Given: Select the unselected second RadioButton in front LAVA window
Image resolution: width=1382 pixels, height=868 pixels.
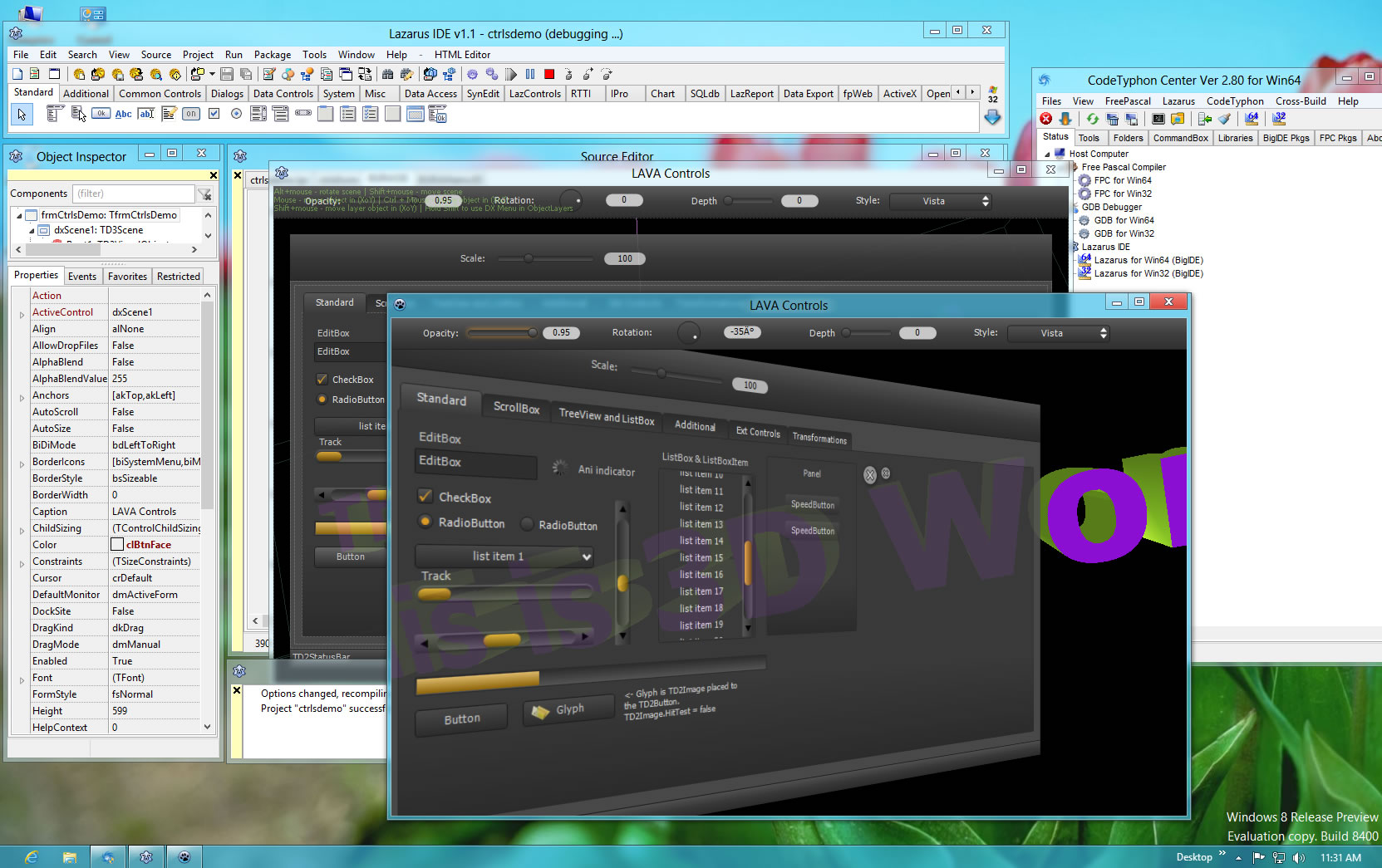Looking at the screenshot, I should click(527, 524).
